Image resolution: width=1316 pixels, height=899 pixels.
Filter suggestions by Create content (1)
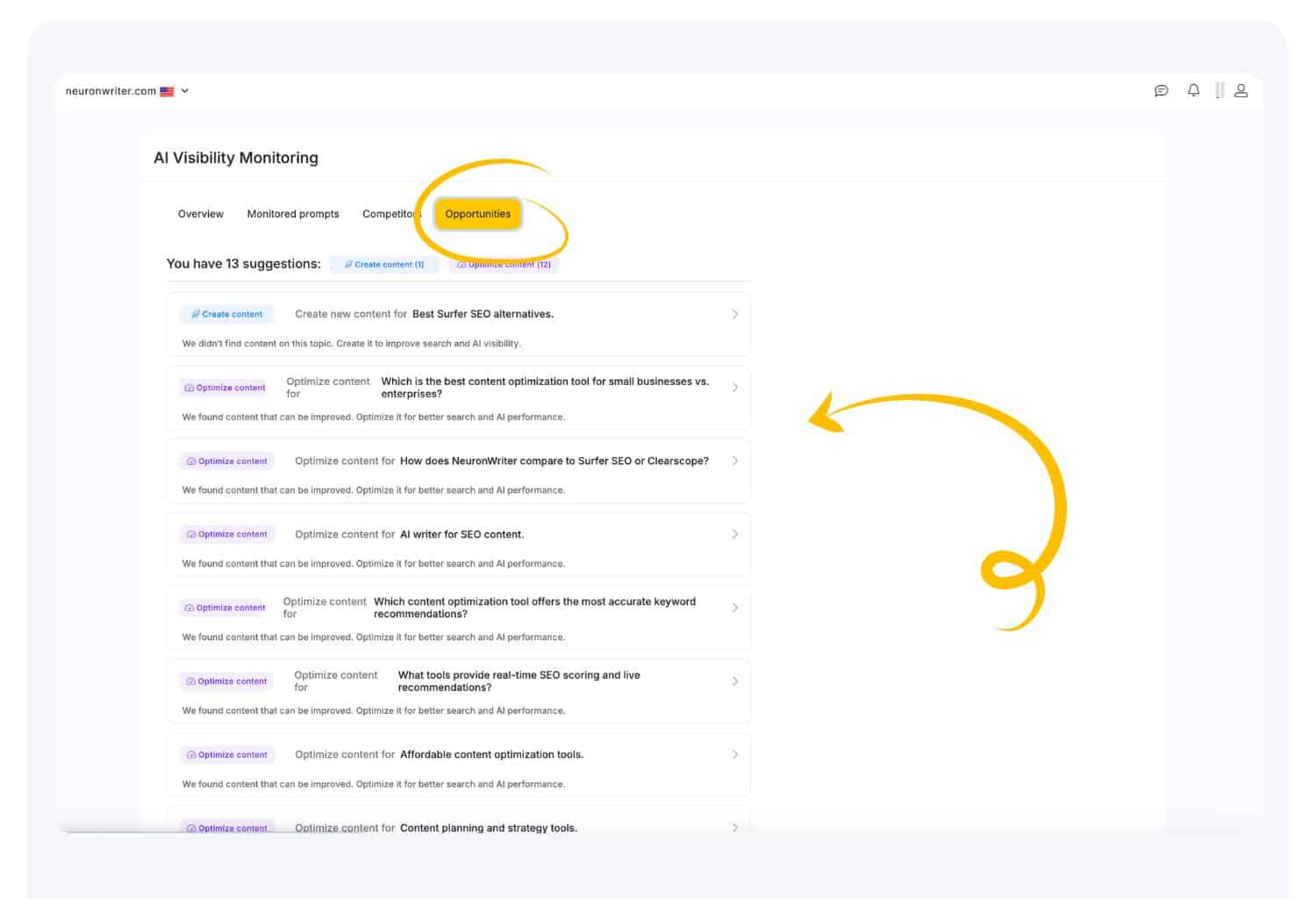point(384,264)
